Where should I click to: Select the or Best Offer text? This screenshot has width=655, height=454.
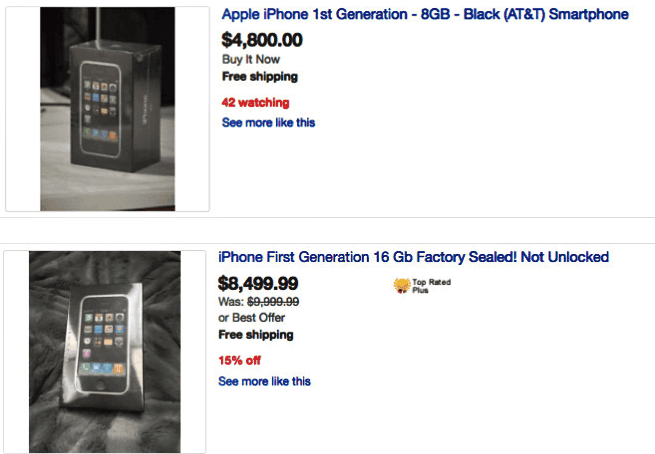click(x=253, y=318)
